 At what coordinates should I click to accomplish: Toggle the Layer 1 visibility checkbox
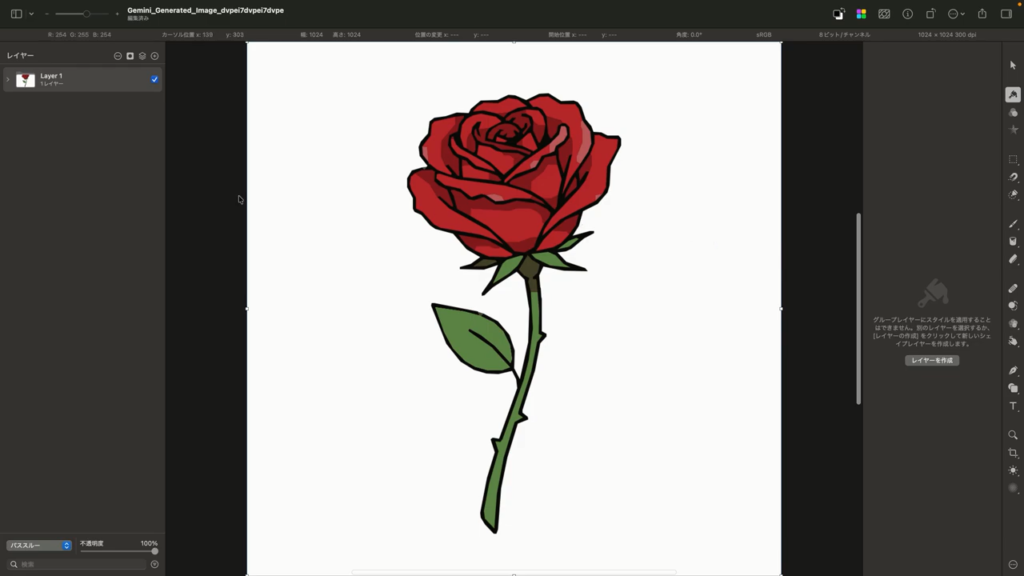coord(155,79)
